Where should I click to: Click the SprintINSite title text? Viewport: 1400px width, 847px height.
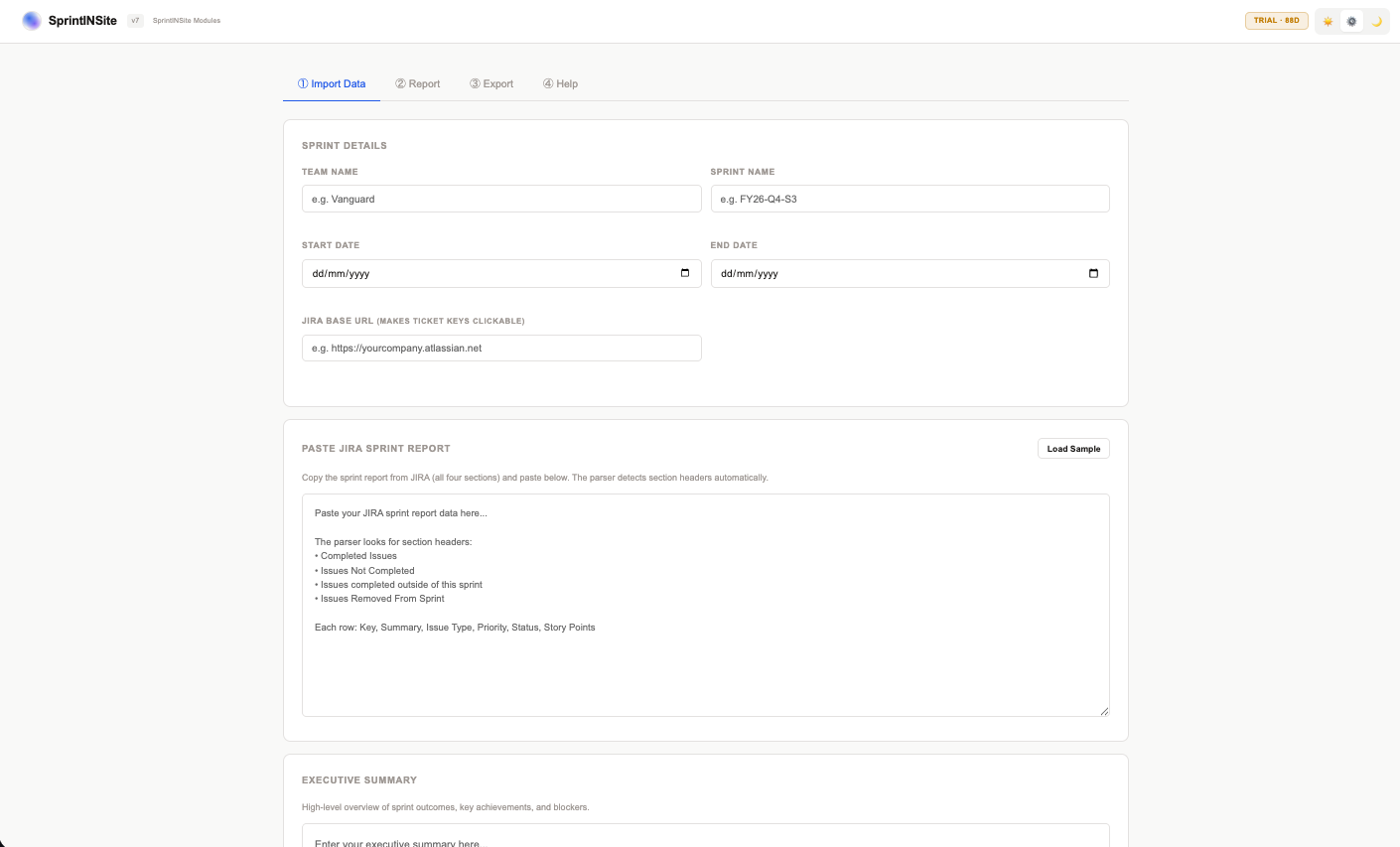[x=82, y=21]
